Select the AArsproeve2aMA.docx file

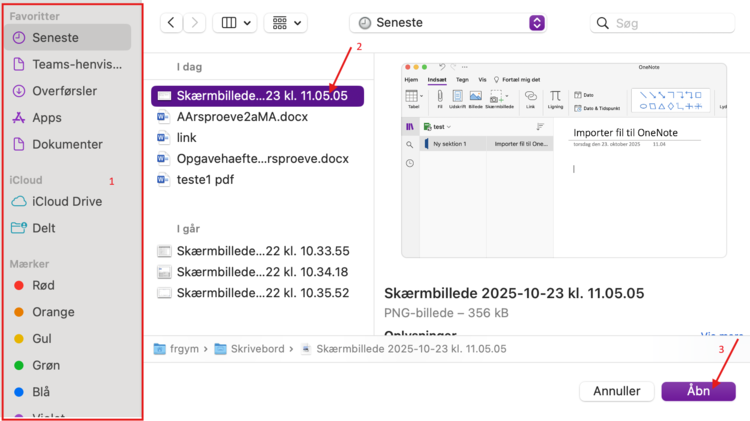click(x=242, y=117)
